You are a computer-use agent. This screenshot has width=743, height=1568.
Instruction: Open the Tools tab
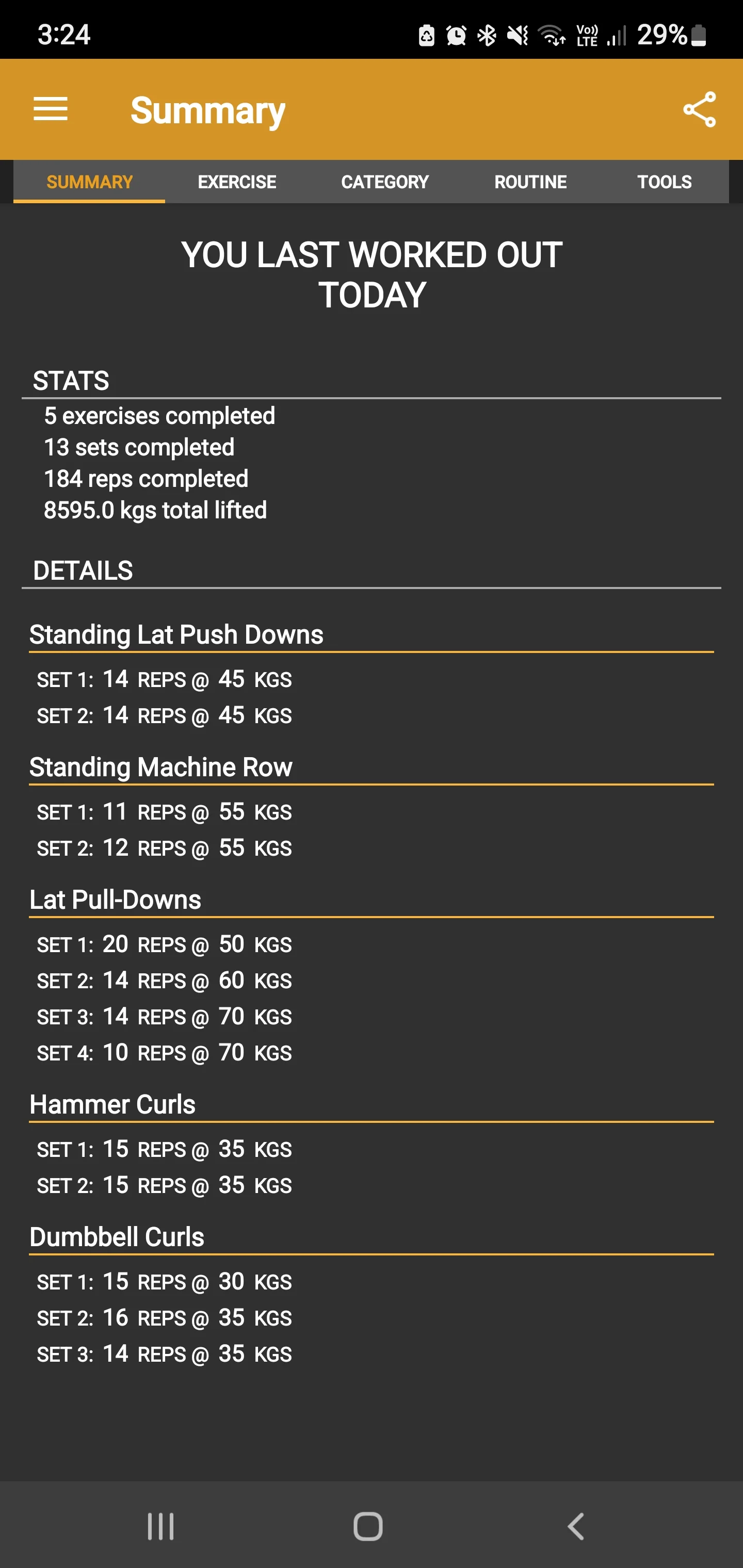(x=665, y=182)
